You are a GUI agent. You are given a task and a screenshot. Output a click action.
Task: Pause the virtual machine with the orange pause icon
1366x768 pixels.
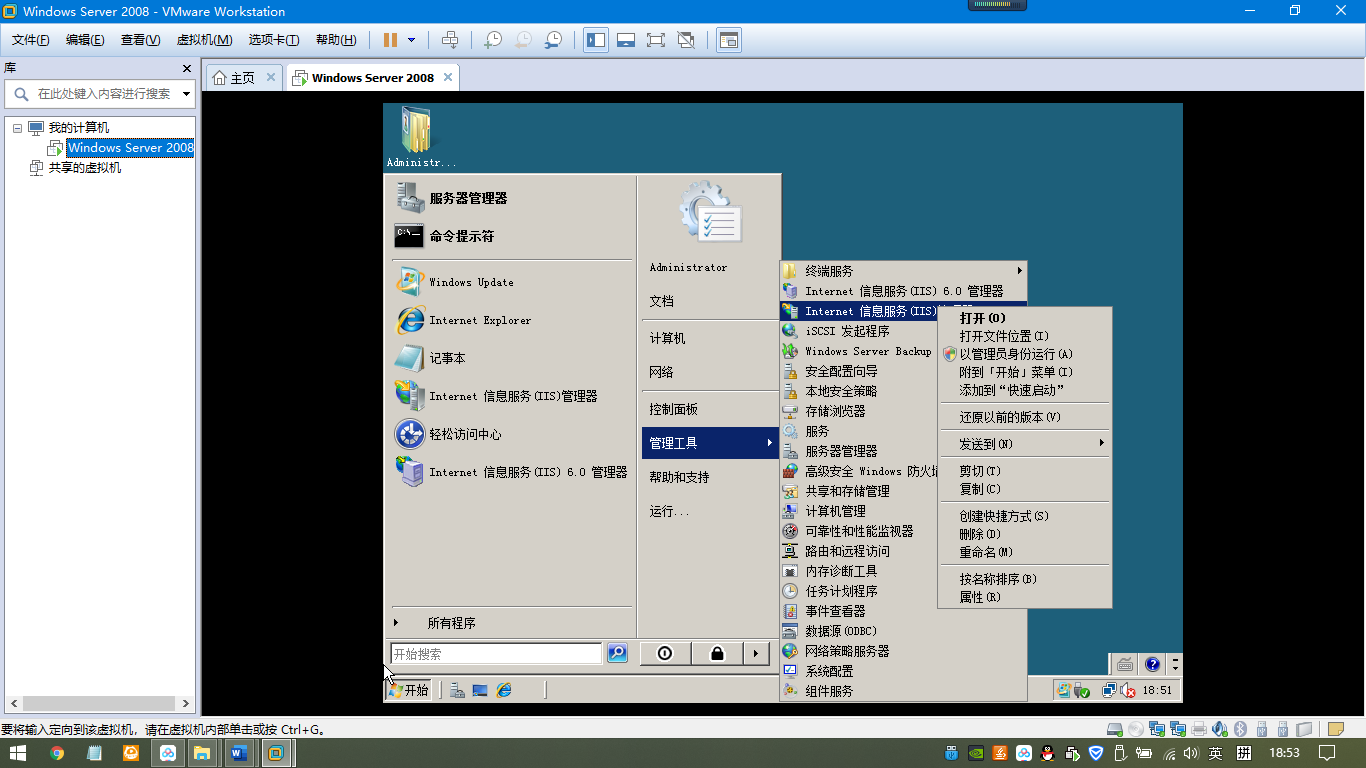390,40
